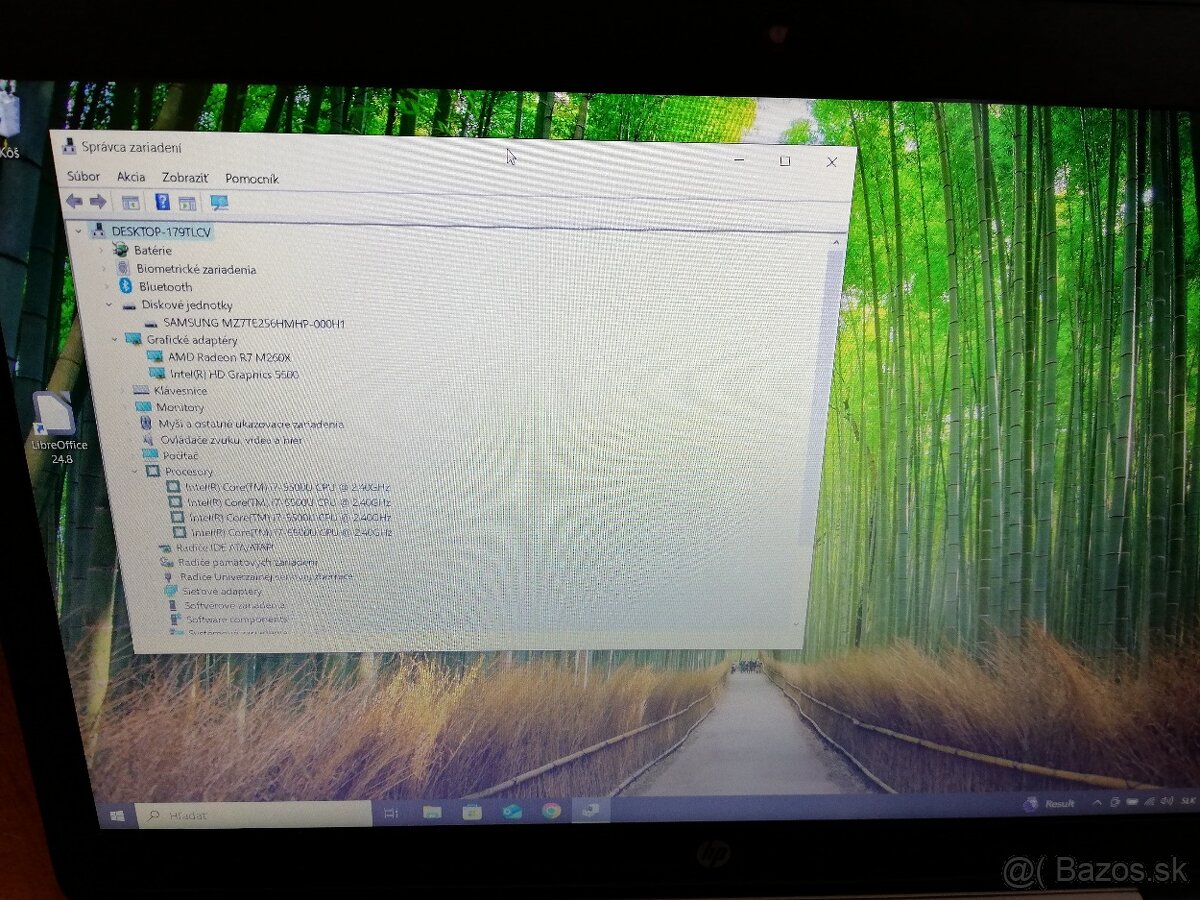The width and height of the screenshot is (1200, 900).
Task: Click the Monitory monitor icon
Action: coord(143,407)
